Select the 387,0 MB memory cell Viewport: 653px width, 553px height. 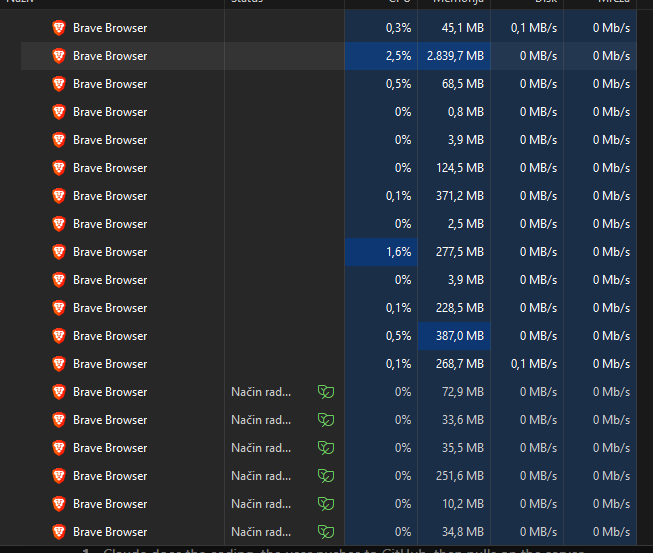[x=454, y=336]
